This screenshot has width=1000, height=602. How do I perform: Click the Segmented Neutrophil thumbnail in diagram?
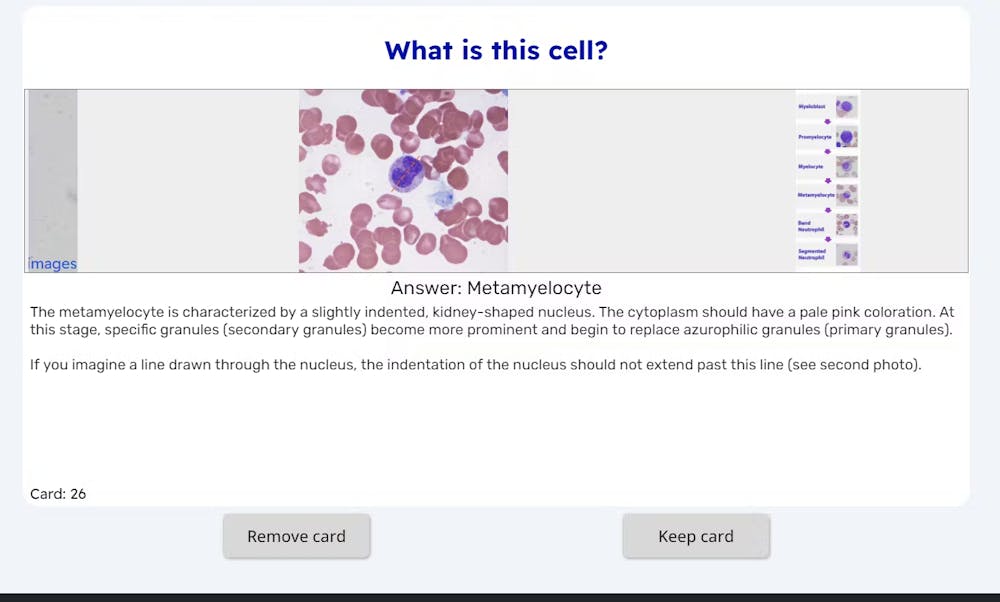point(847,256)
